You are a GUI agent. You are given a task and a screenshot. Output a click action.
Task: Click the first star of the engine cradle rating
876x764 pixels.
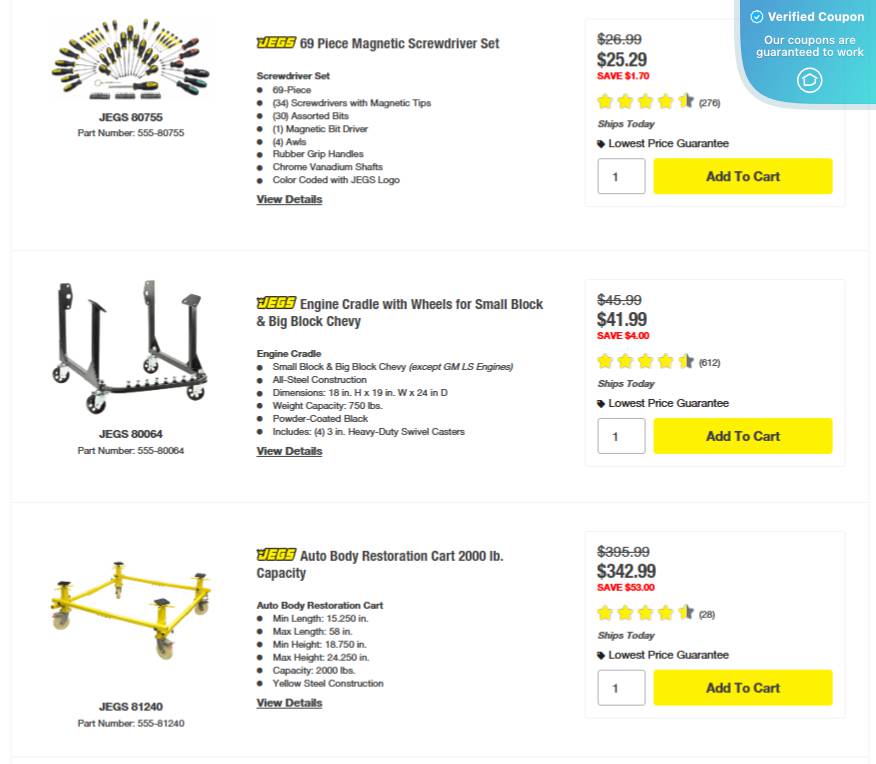pyautogui.click(x=605, y=361)
